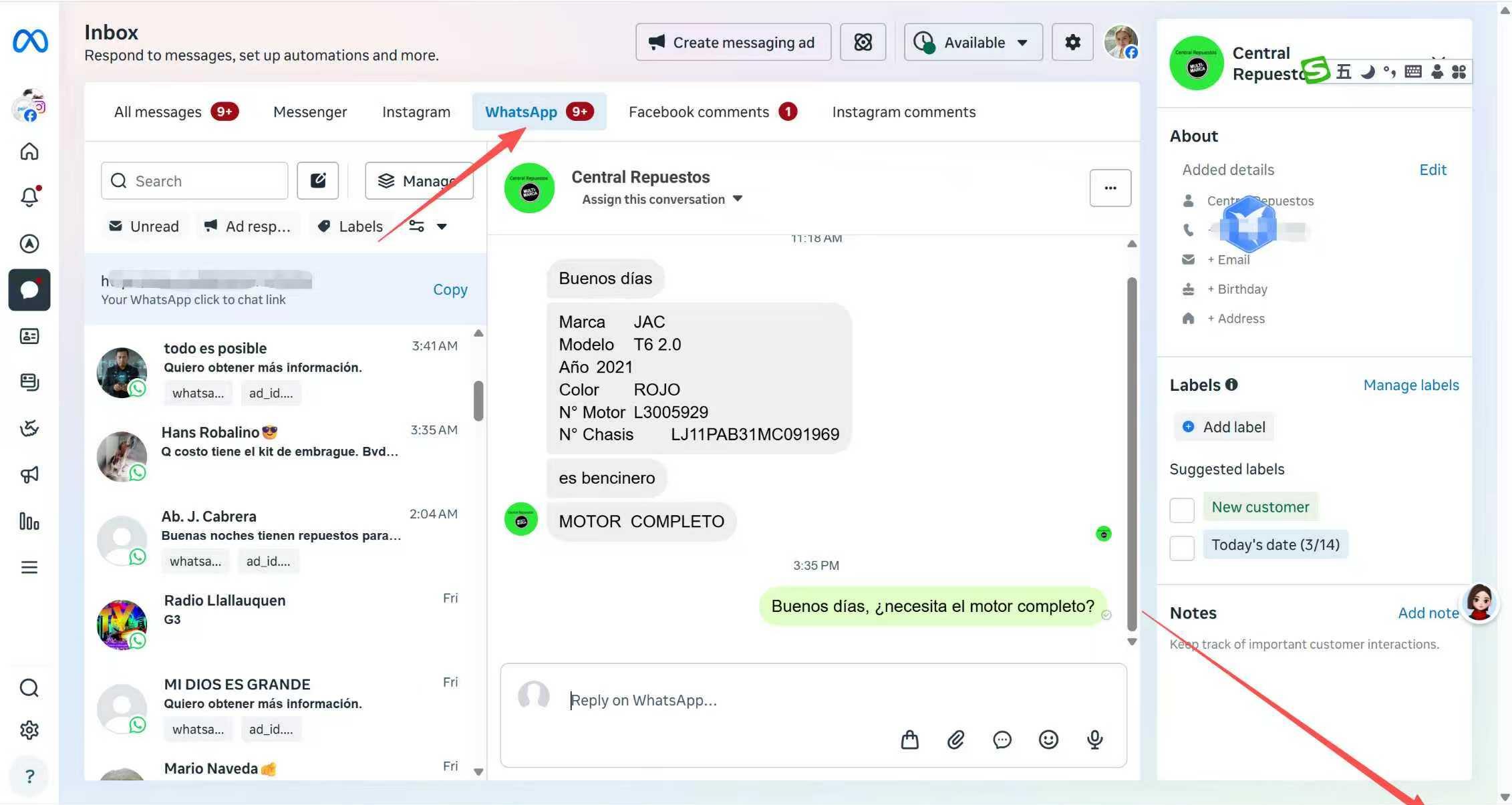Click the conversation pane scrollbar
Viewport: 1512px width, 805px height.
pyautogui.click(x=1131, y=454)
